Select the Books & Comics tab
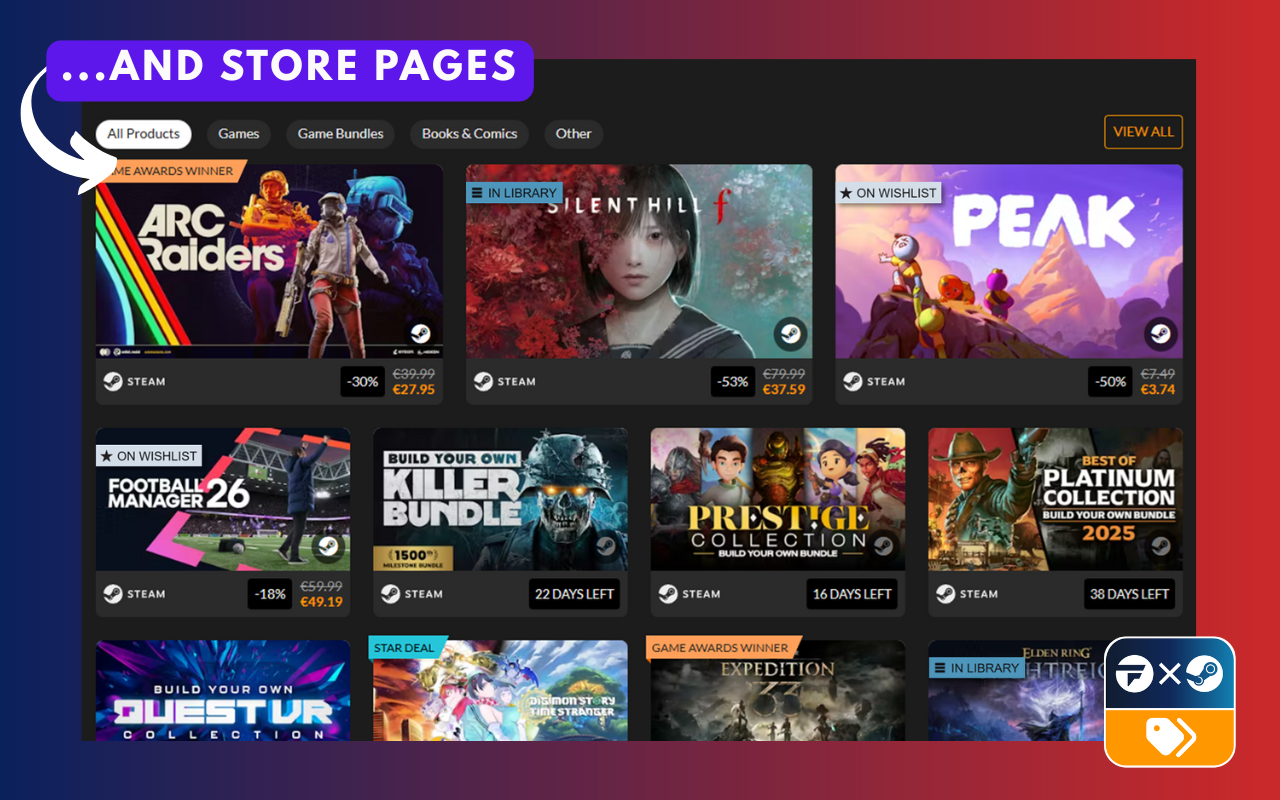The width and height of the screenshot is (1280, 800). coord(469,134)
